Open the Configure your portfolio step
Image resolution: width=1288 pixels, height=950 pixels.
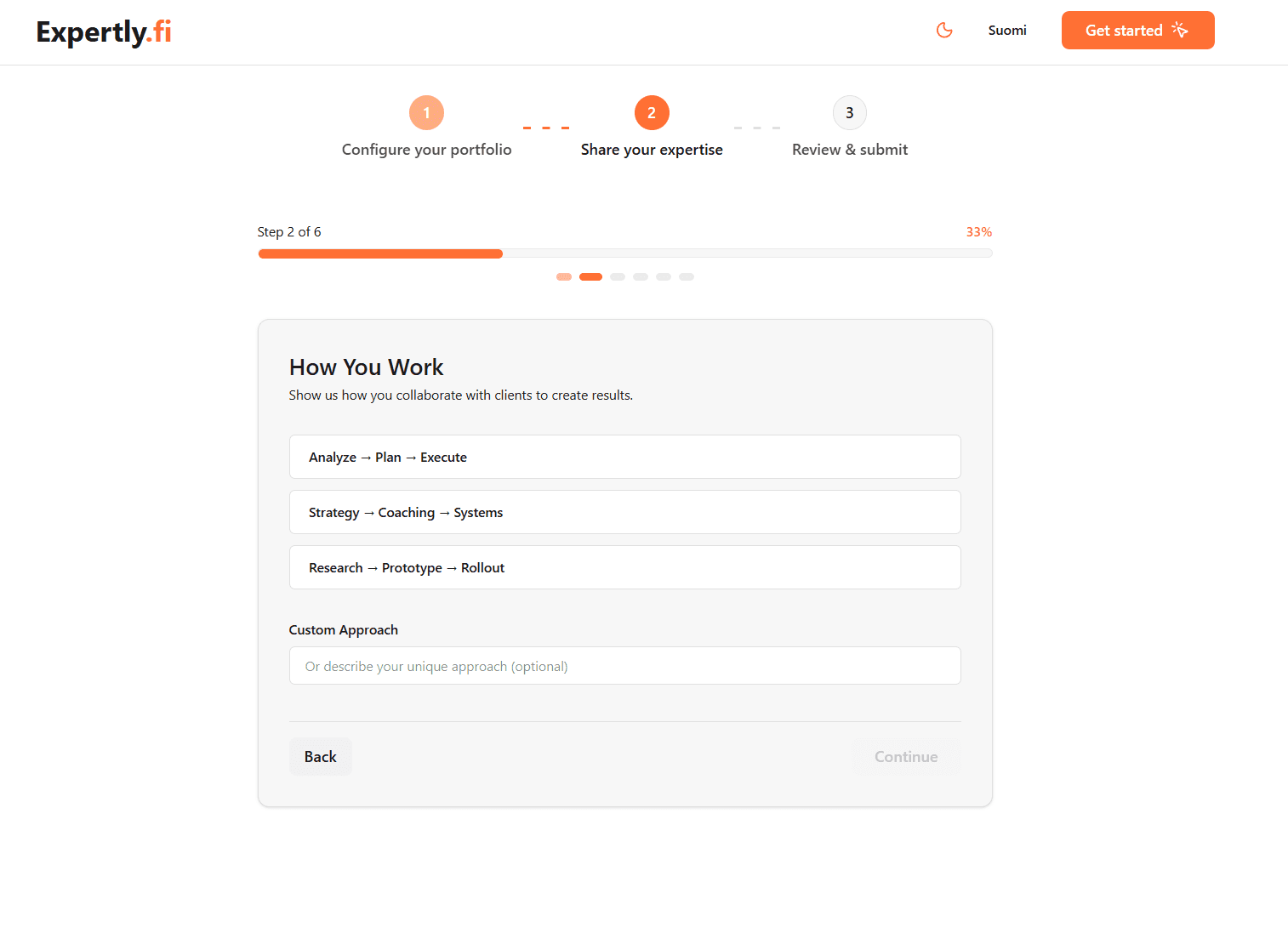pyautogui.click(x=426, y=150)
